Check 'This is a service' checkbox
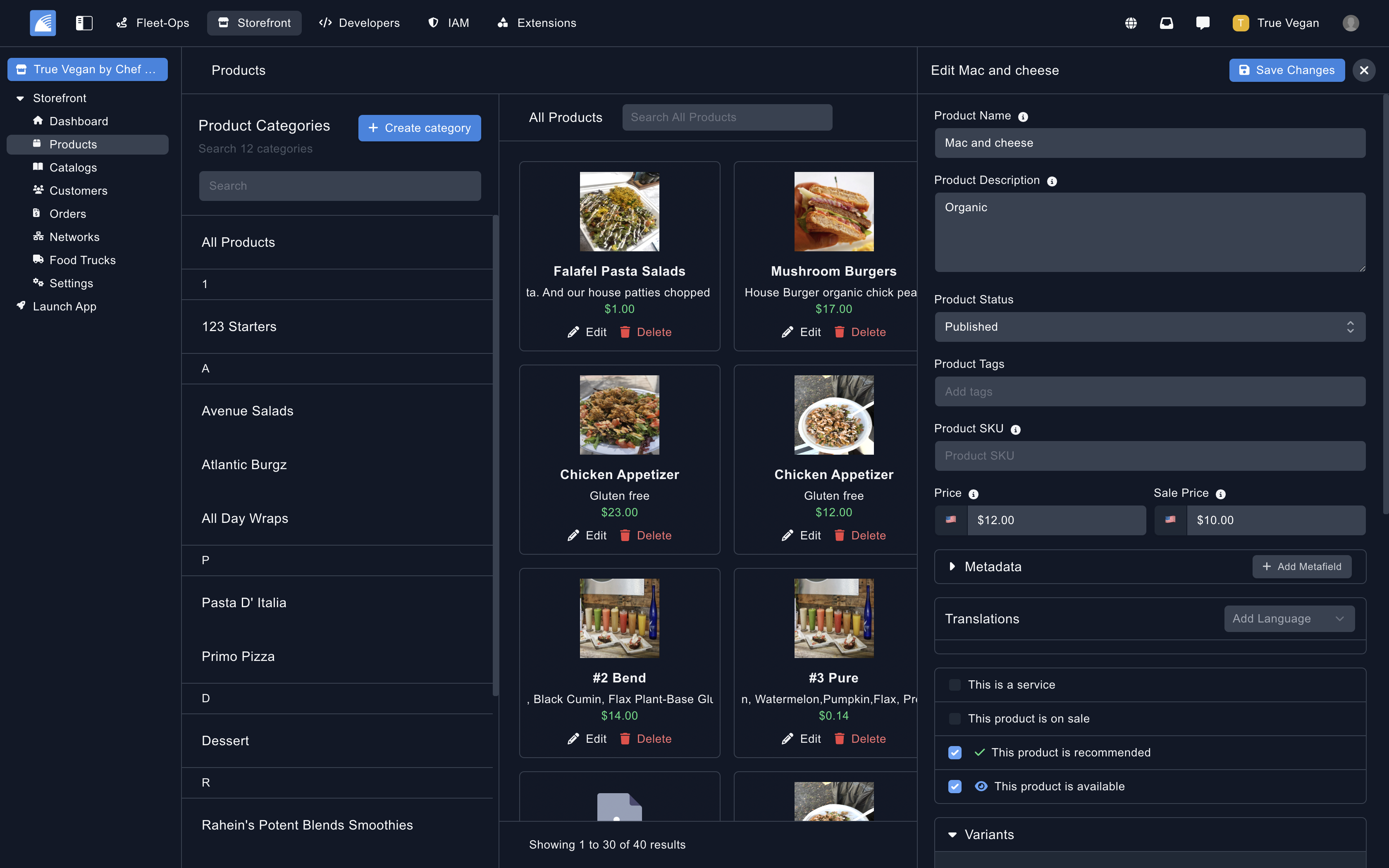1389x868 pixels. (955, 685)
